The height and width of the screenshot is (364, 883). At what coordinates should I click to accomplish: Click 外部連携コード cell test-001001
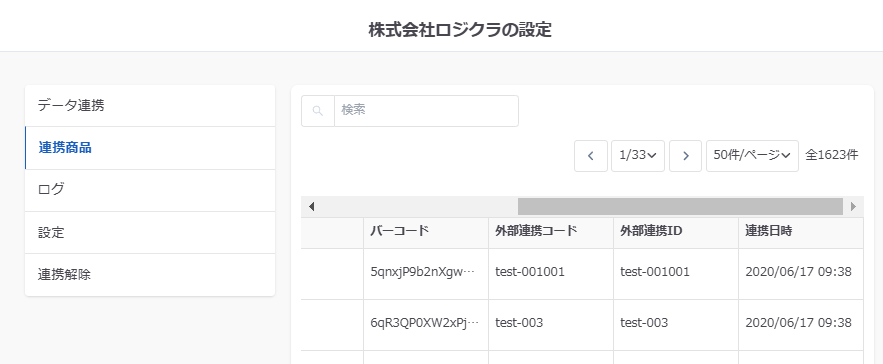tap(551, 274)
